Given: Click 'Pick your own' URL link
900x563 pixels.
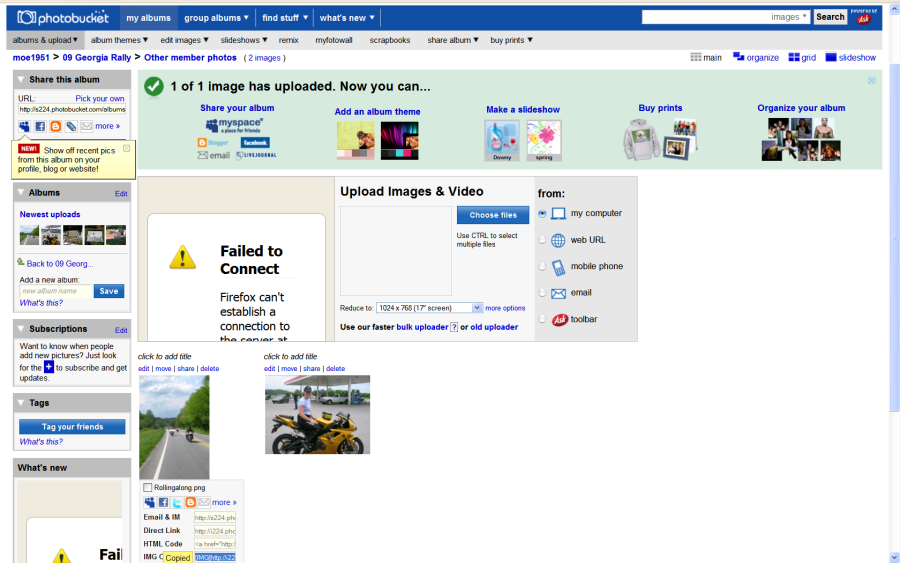Looking at the screenshot, I should [x=100, y=99].
